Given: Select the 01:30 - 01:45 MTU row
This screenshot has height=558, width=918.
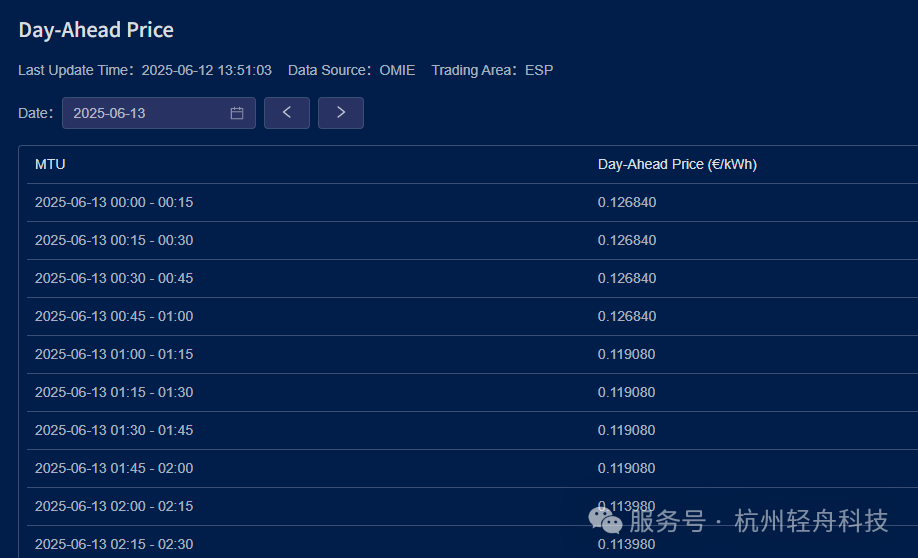Looking at the screenshot, I should pyautogui.click(x=114, y=430).
